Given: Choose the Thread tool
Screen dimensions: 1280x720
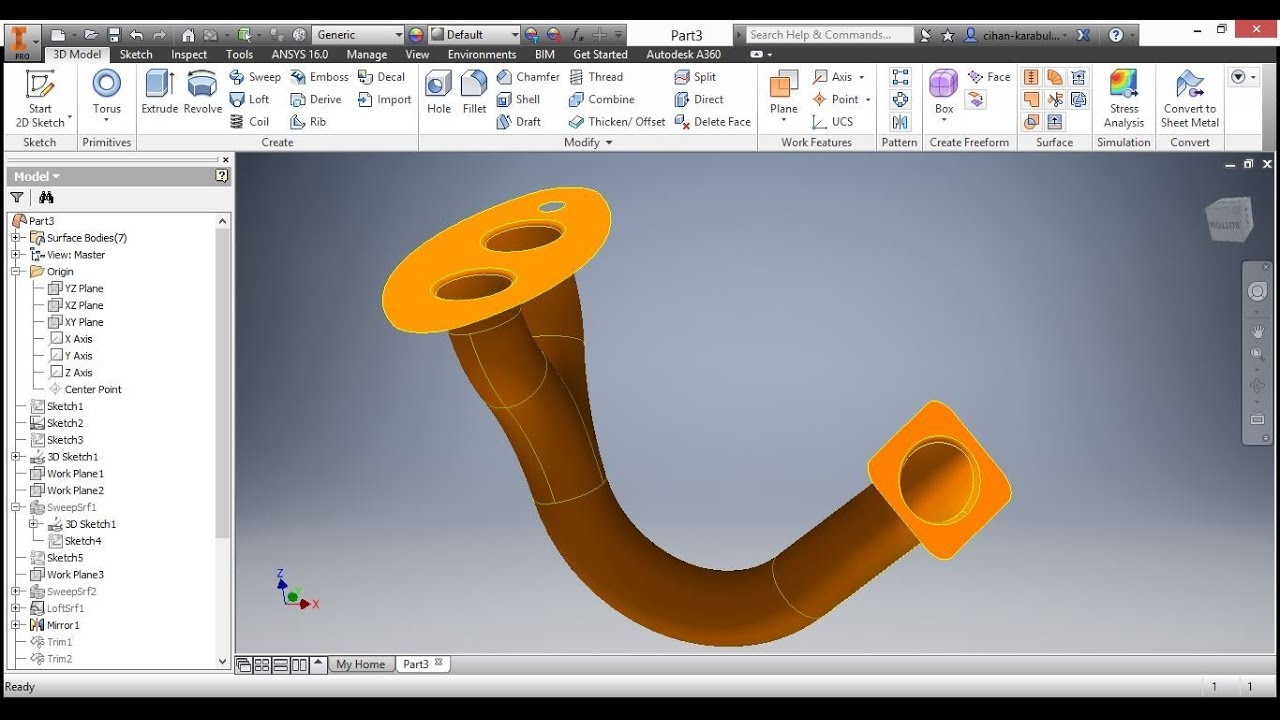Looking at the screenshot, I should click(596, 77).
